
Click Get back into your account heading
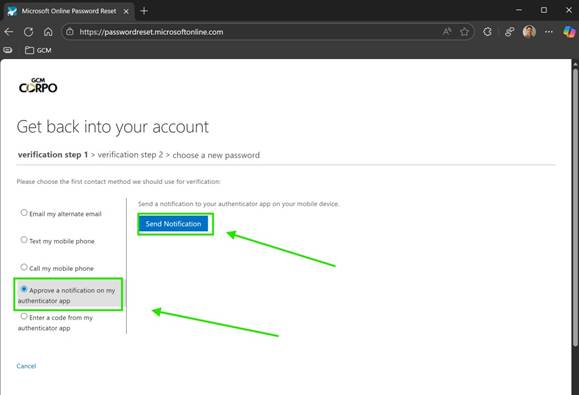(x=113, y=127)
